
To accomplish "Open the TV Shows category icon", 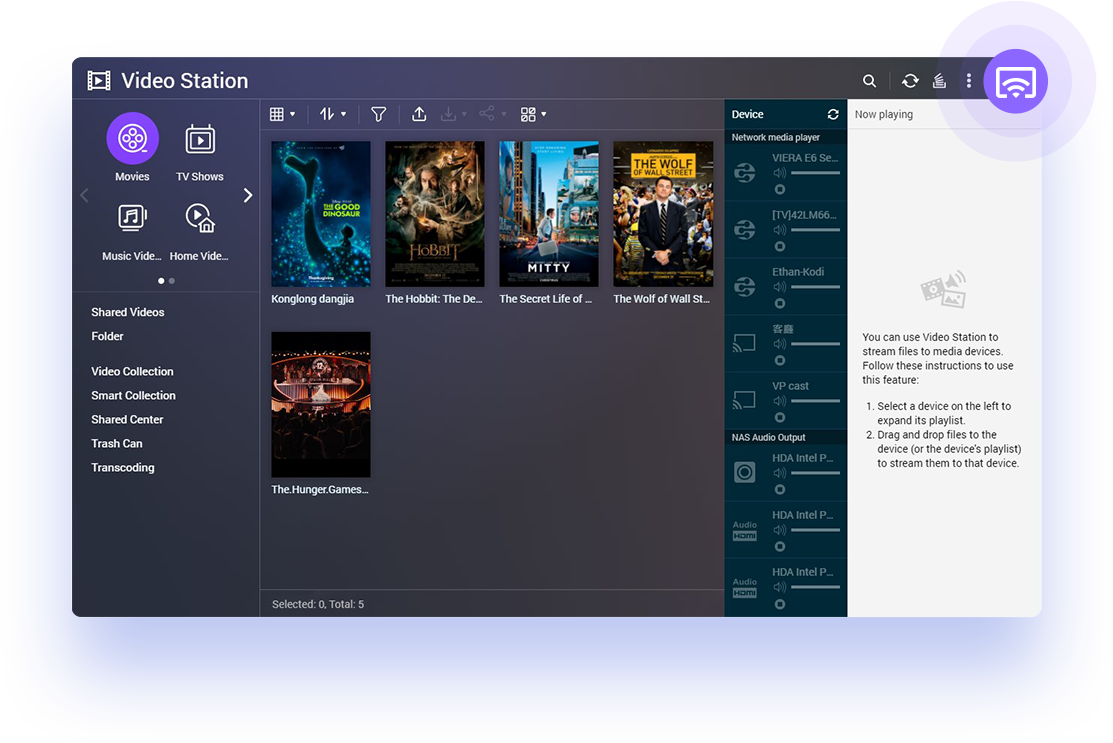I will [200, 140].
